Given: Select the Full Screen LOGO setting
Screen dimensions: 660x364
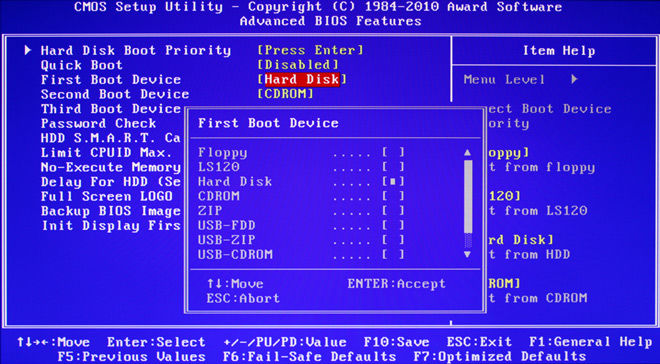Looking at the screenshot, I should click(106, 197).
